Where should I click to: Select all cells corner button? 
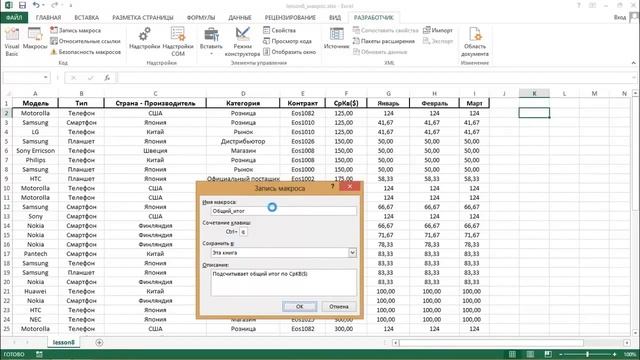6,93
